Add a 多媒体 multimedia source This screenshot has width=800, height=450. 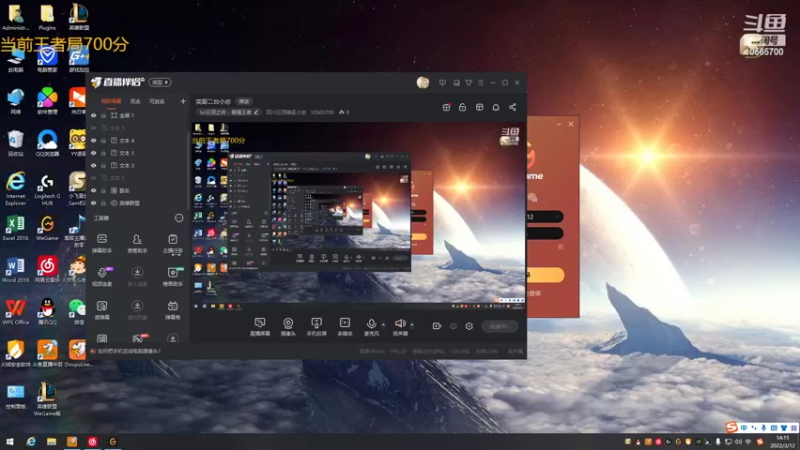click(345, 327)
